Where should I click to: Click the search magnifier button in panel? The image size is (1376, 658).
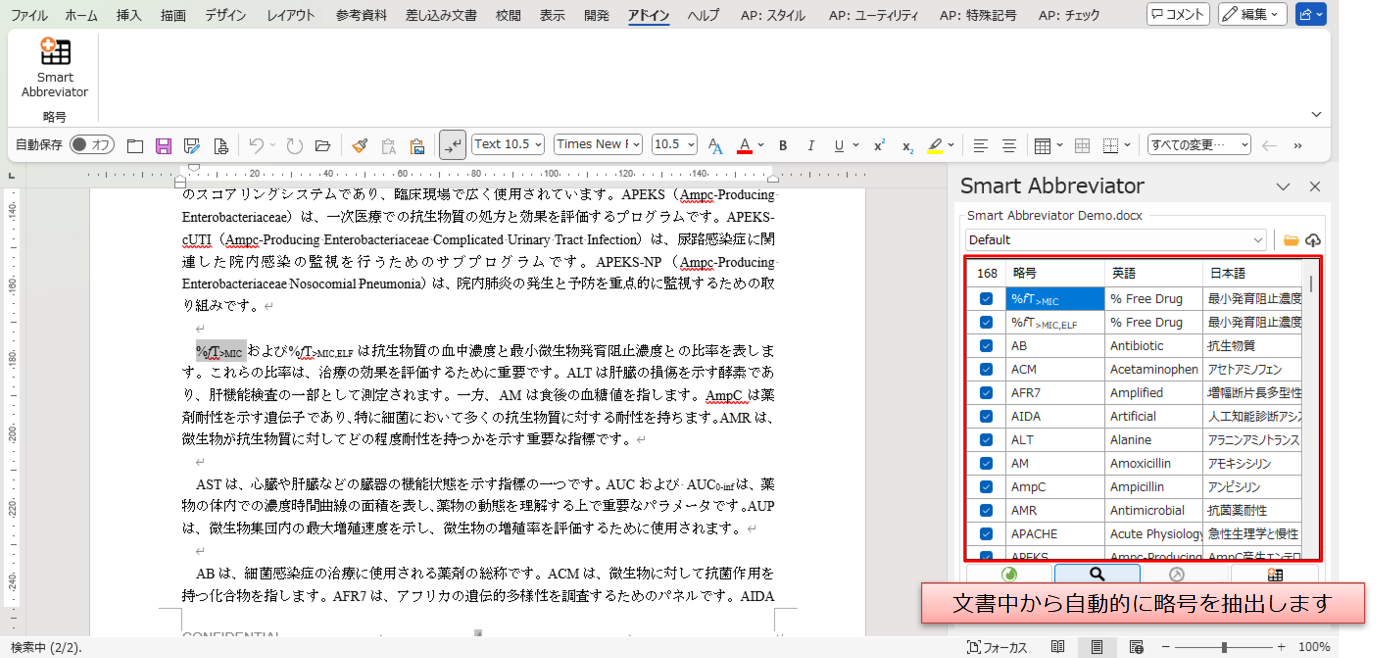(1097, 574)
